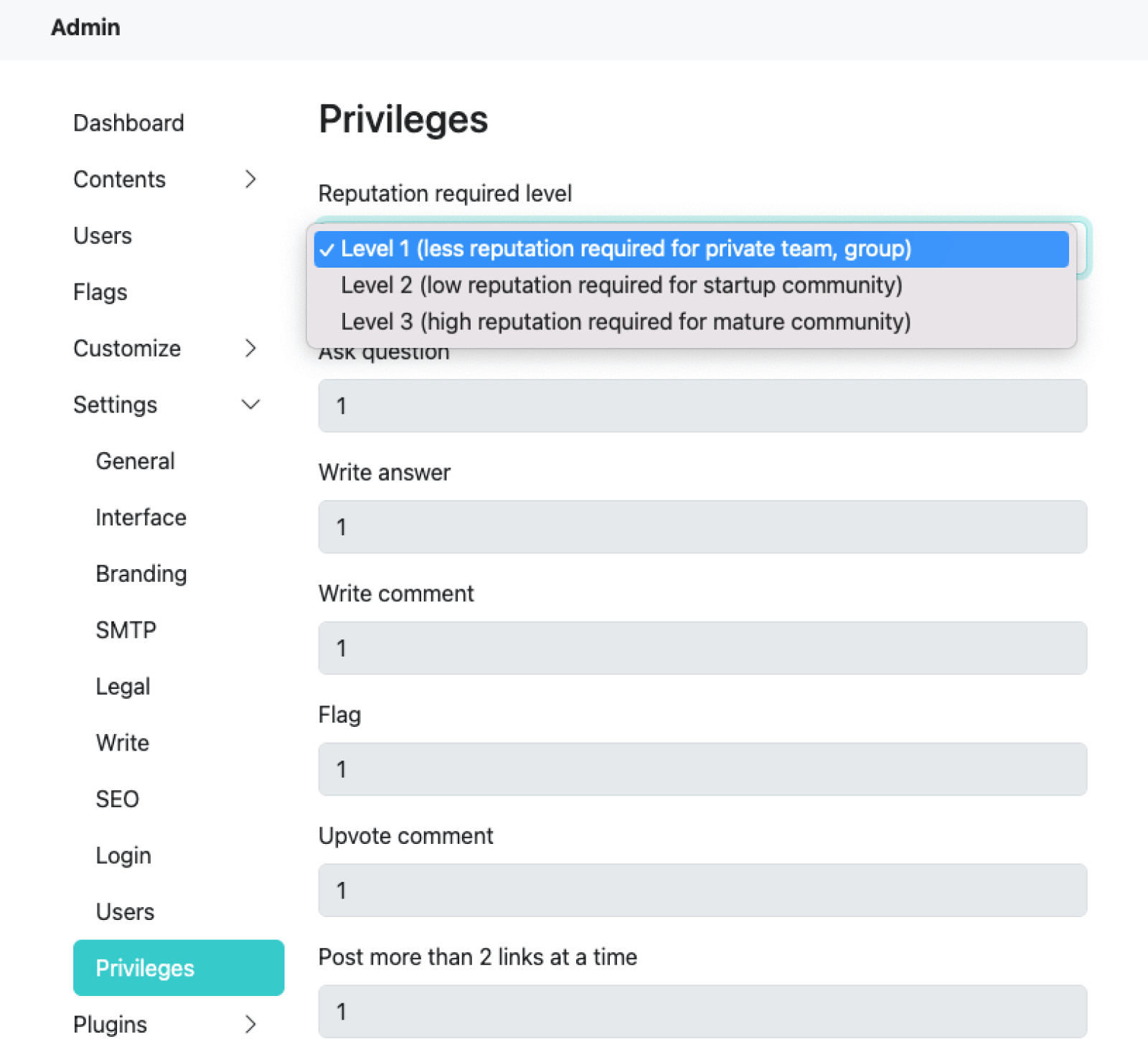Expand the Contents section chevron
Image resolution: width=1148 pixels, height=1057 pixels.
pos(250,179)
